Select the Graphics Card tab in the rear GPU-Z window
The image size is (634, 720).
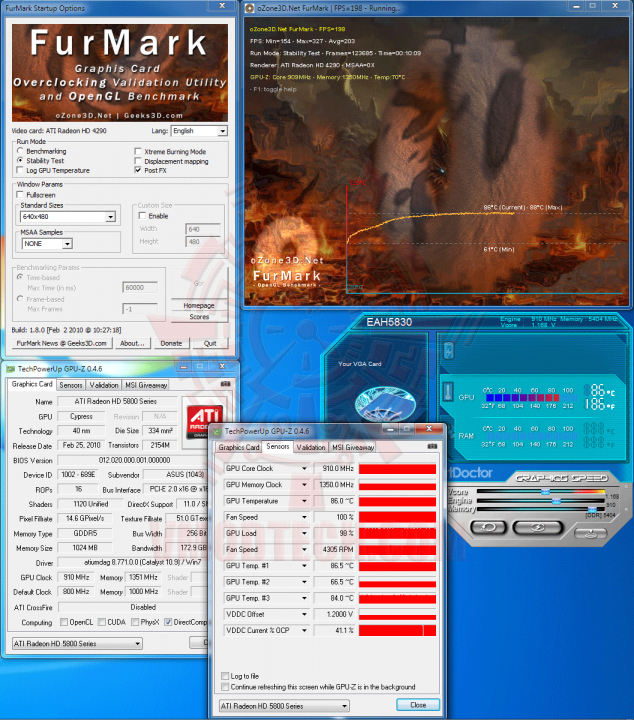pos(32,384)
